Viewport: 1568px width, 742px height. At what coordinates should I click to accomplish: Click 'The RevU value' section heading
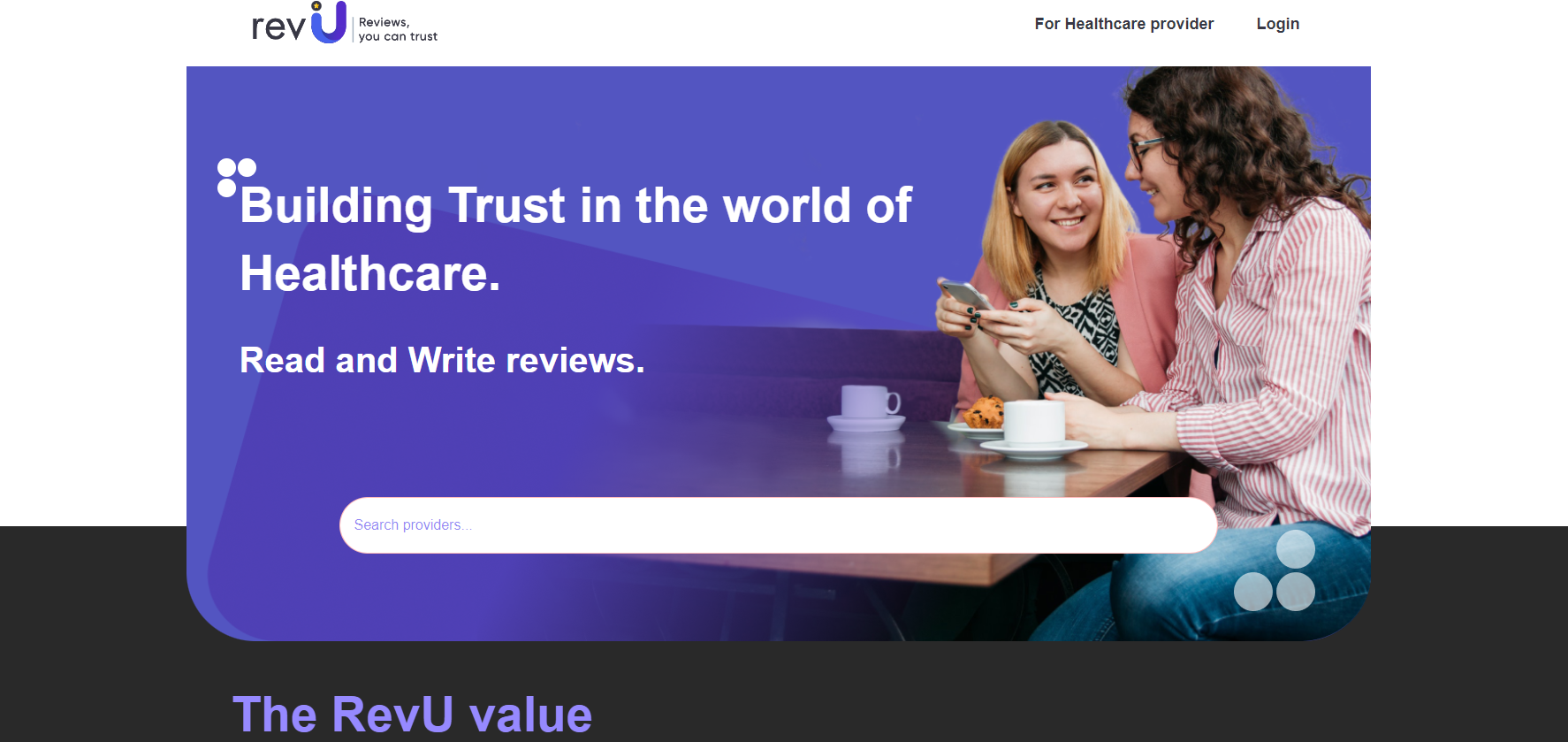[412, 715]
